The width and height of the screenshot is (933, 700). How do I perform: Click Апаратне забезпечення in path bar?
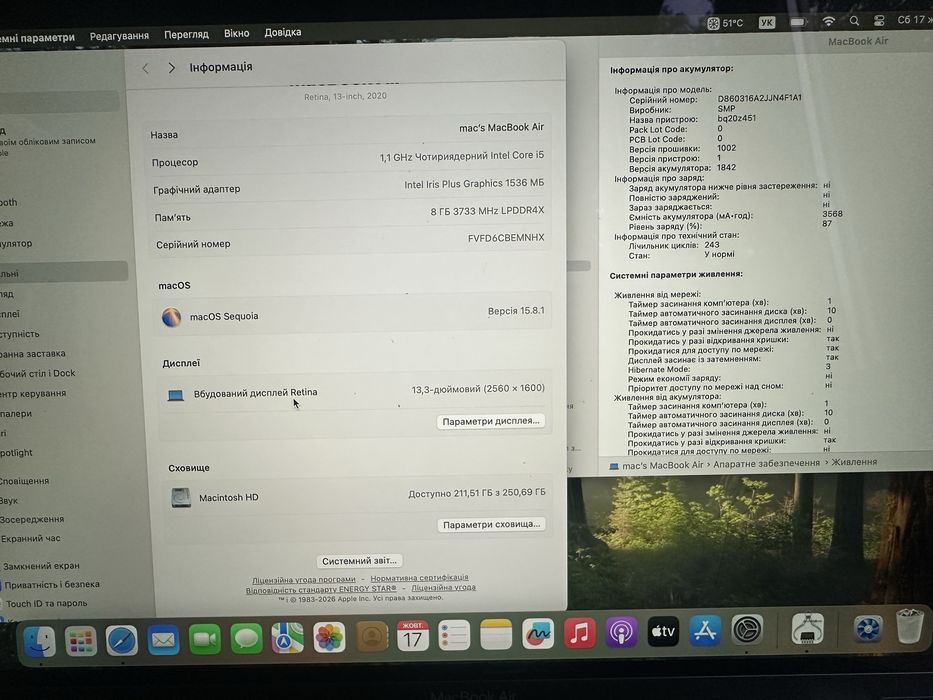pyautogui.click(x=766, y=463)
